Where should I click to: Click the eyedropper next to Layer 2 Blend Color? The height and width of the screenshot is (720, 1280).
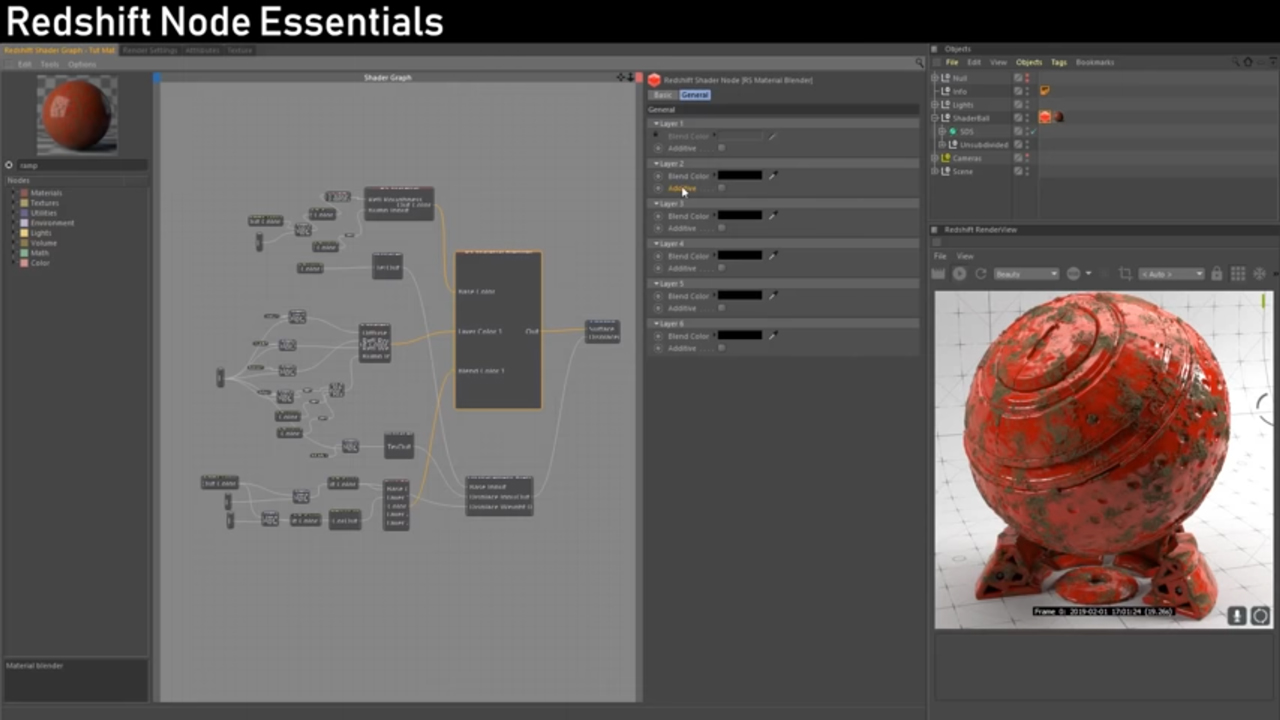[x=773, y=175]
